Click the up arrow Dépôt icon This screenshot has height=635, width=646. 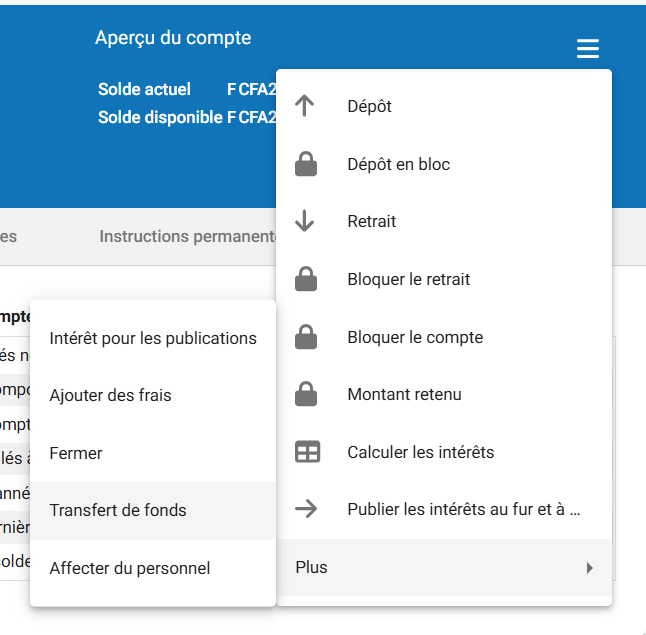tap(306, 106)
